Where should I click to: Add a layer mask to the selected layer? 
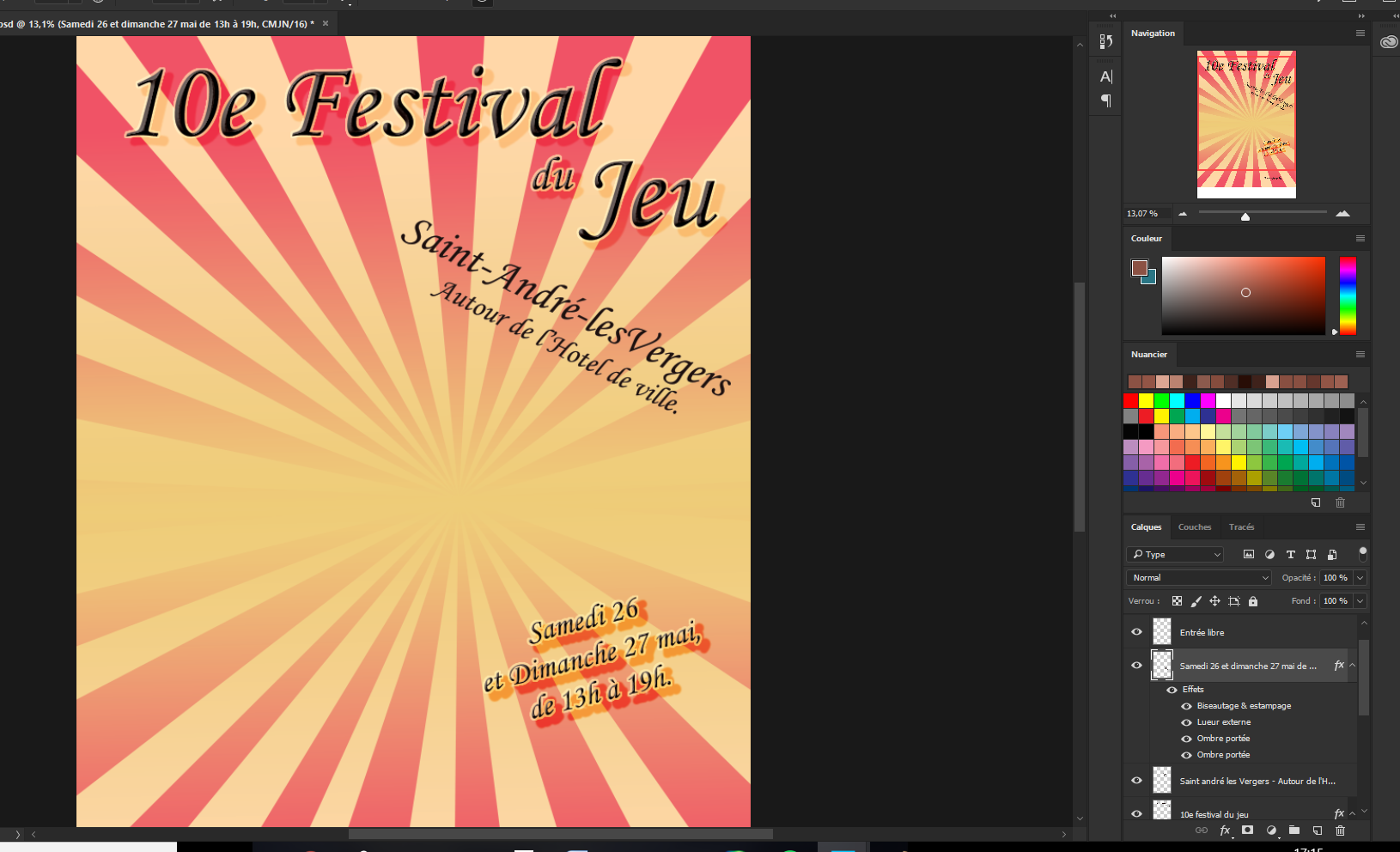click(1247, 831)
